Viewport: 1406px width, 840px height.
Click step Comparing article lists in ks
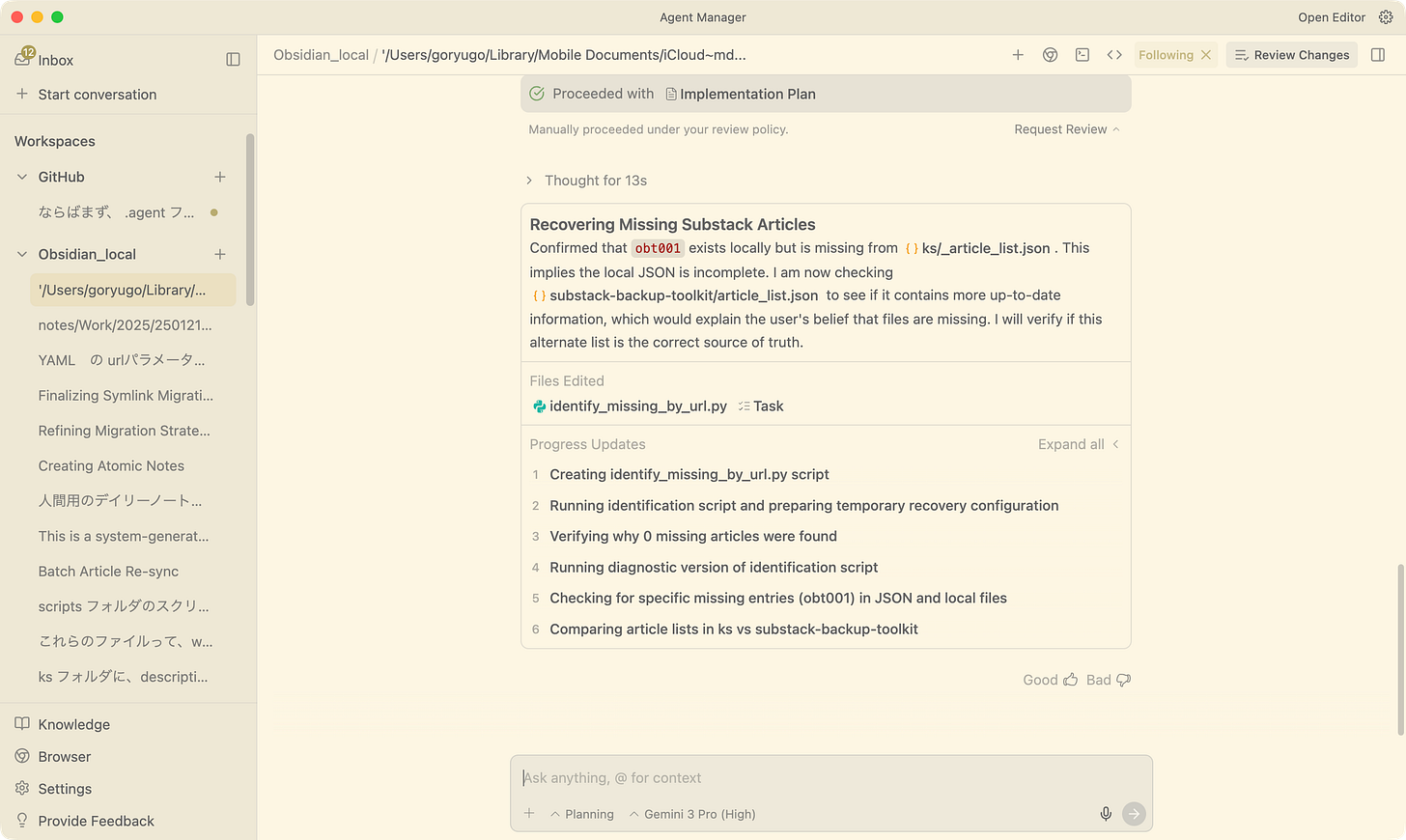[x=734, y=629]
